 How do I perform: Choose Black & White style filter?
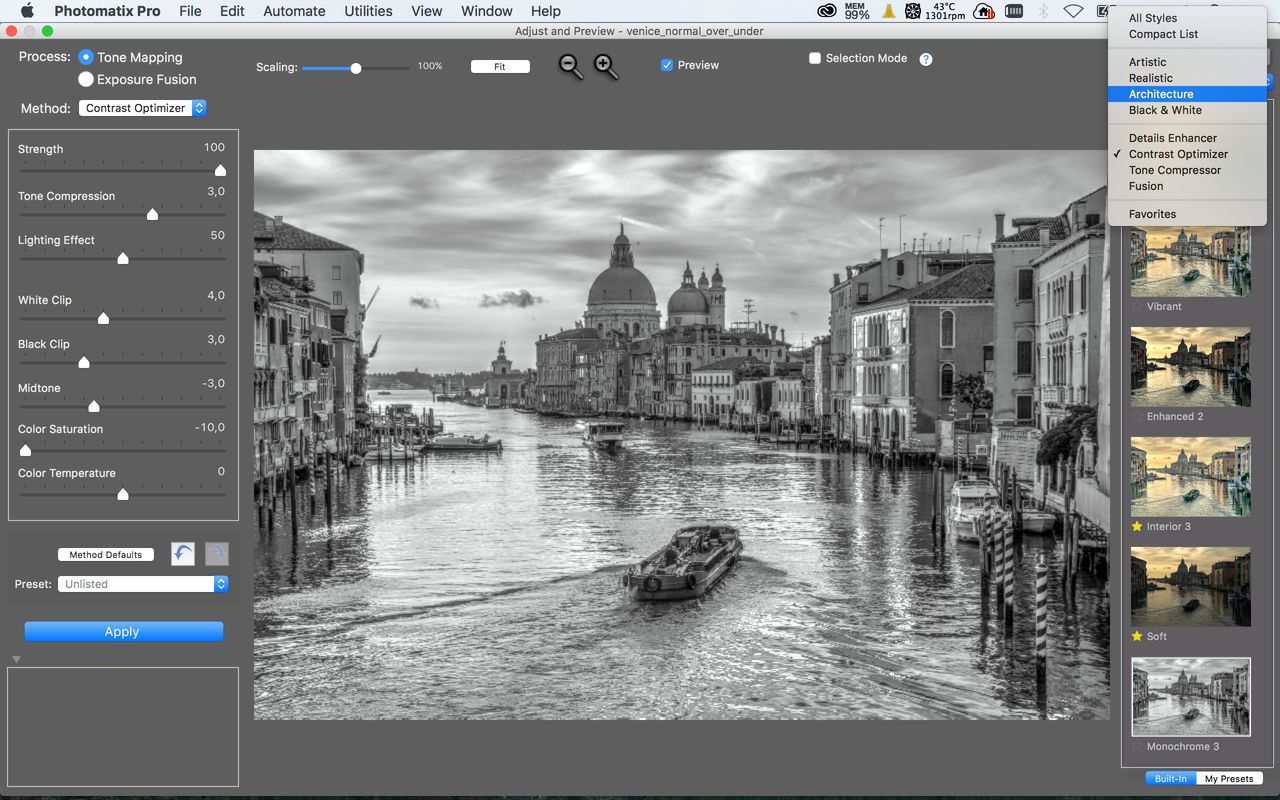(x=1187, y=110)
